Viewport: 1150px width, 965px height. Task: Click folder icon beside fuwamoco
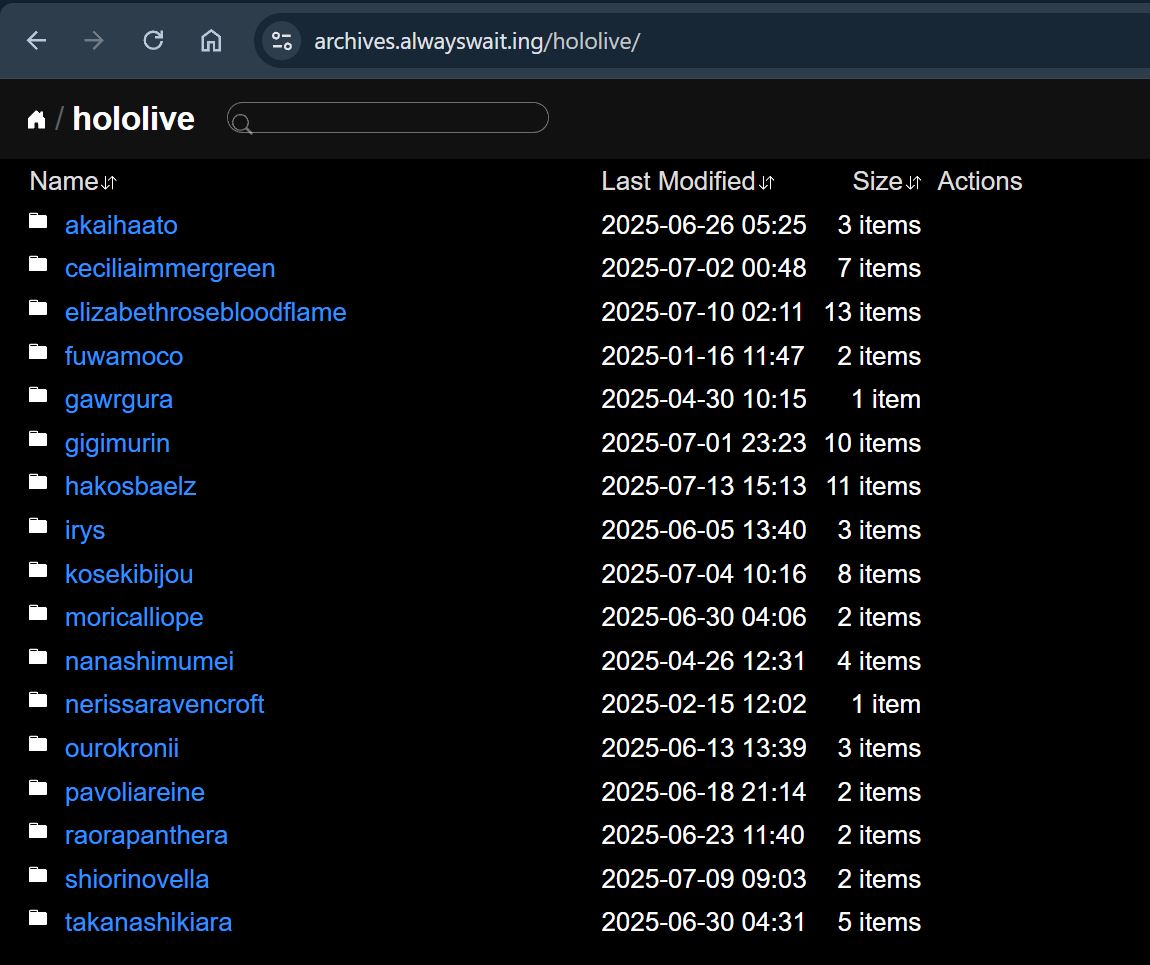[x=38, y=352]
